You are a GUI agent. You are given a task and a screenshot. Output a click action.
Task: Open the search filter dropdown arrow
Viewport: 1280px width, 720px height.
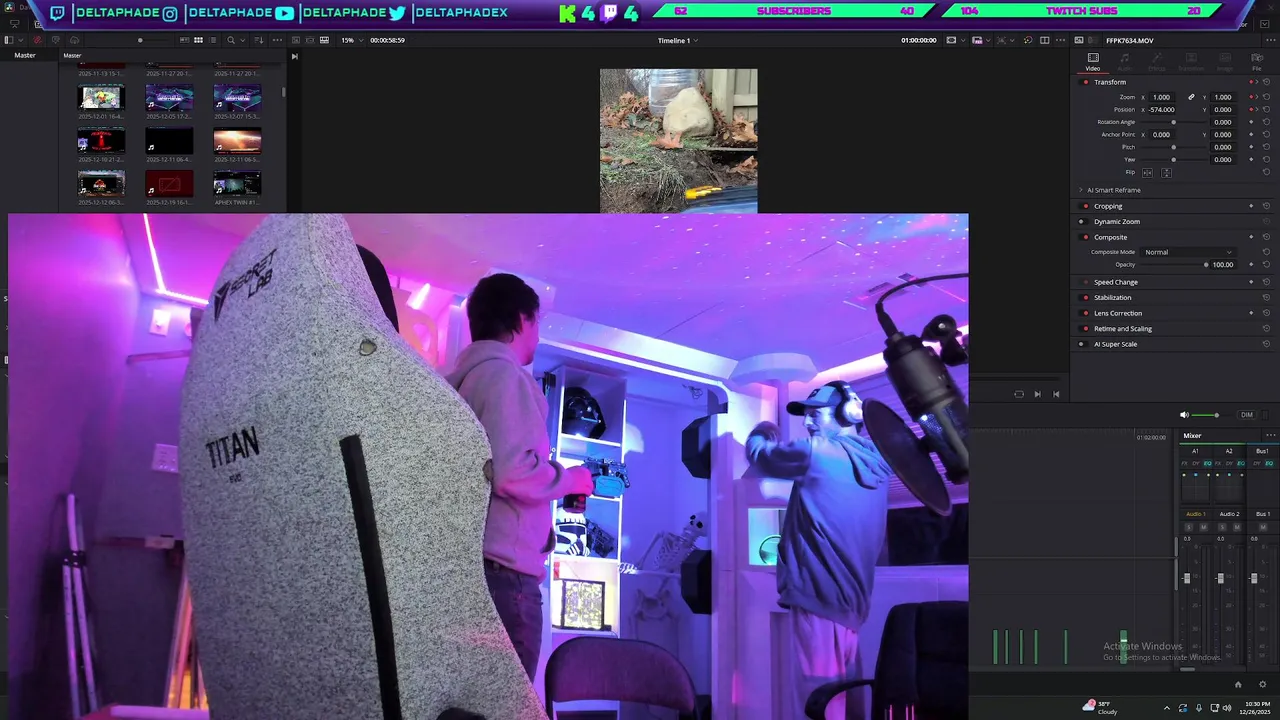click(243, 40)
